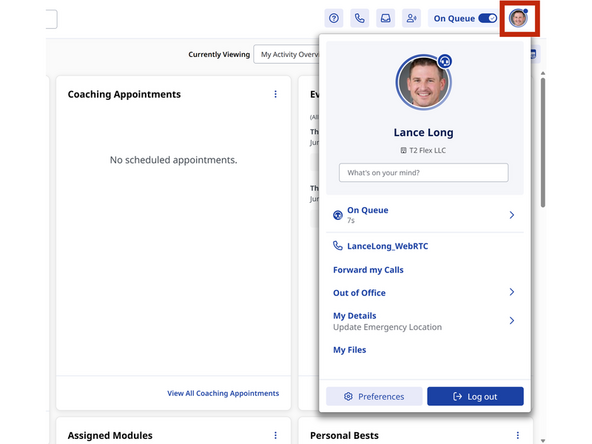Expand the My Details chevron
Screen dimensions: 592x444
(512, 321)
